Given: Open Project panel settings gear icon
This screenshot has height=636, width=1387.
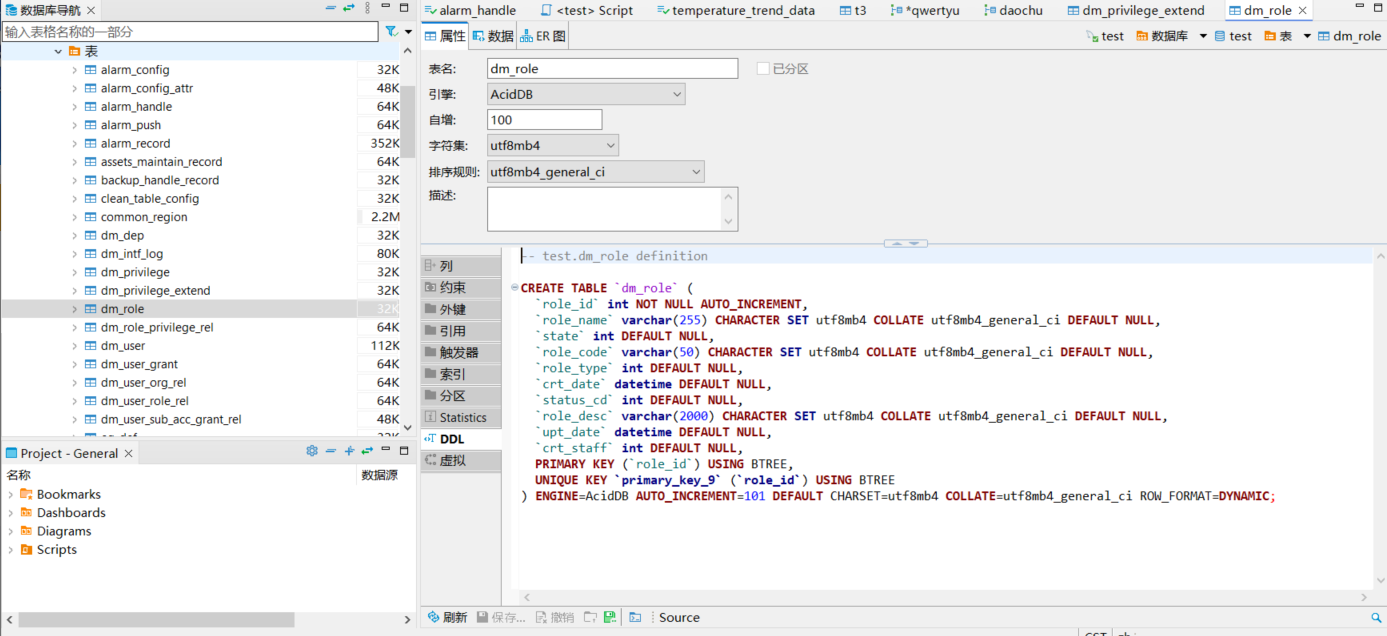Looking at the screenshot, I should (312, 452).
